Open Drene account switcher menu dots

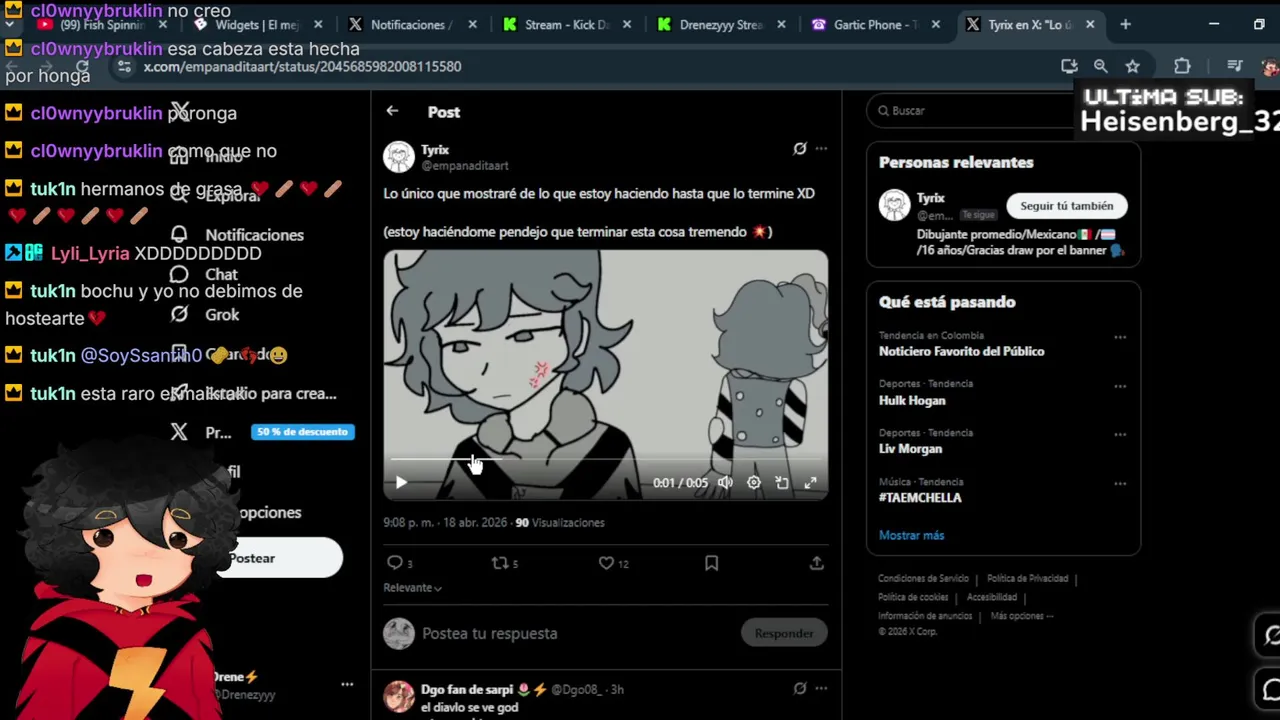click(347, 685)
